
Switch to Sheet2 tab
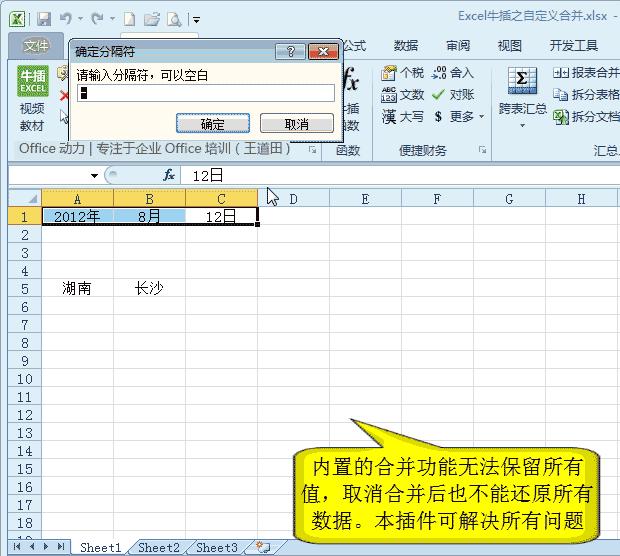point(159,547)
